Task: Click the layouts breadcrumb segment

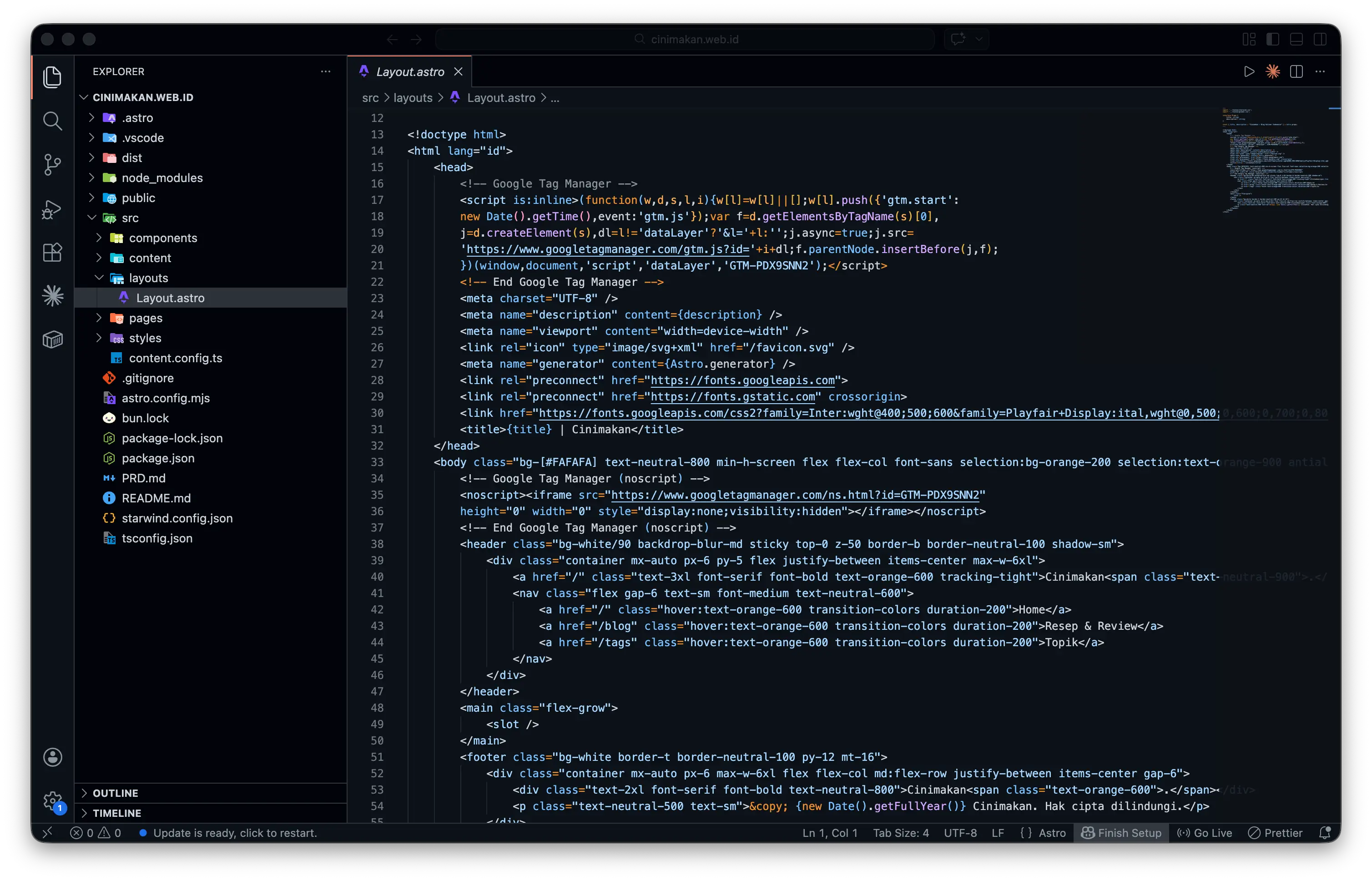Action: tap(413, 98)
